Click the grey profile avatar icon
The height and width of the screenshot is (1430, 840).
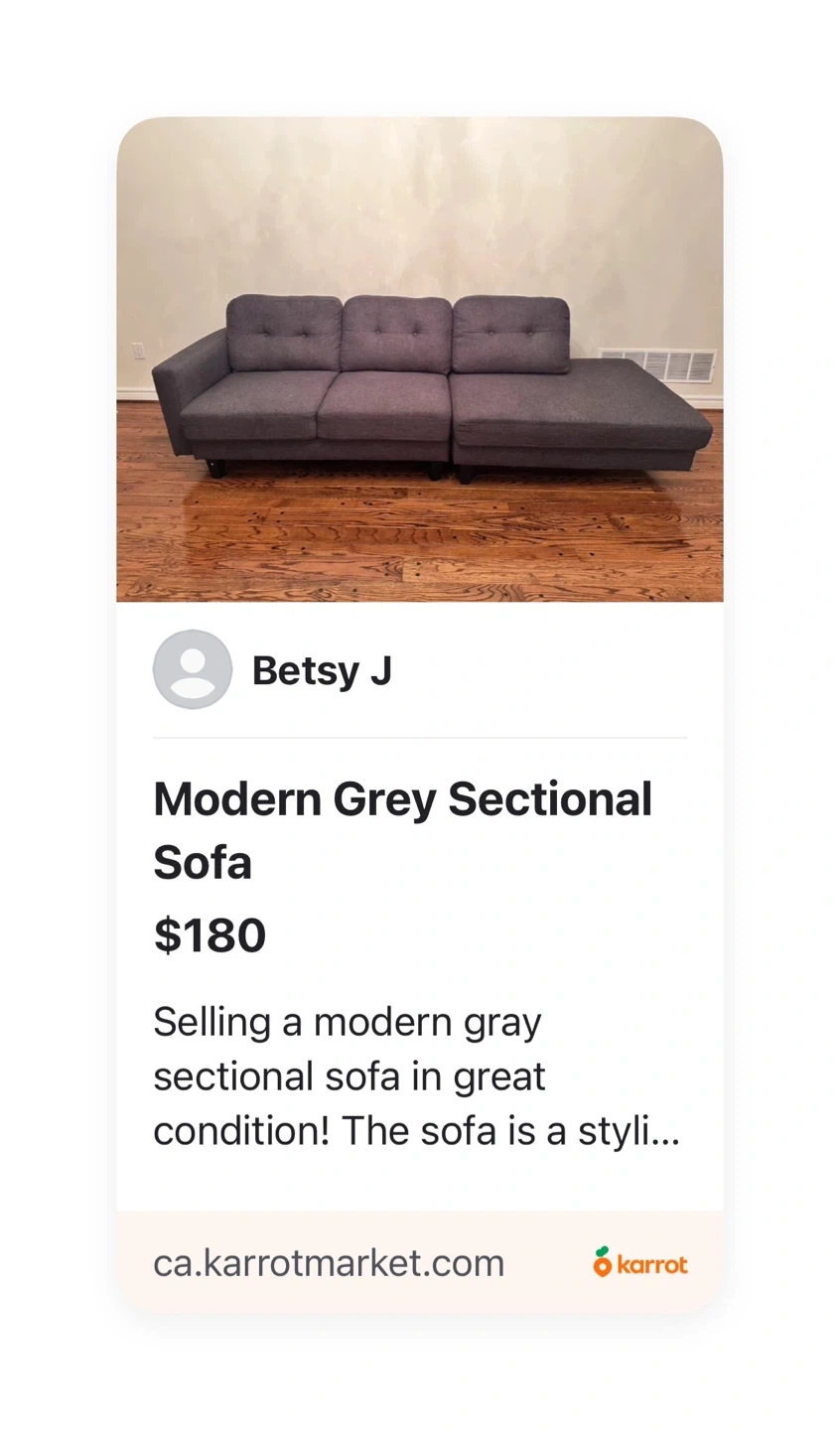(193, 669)
